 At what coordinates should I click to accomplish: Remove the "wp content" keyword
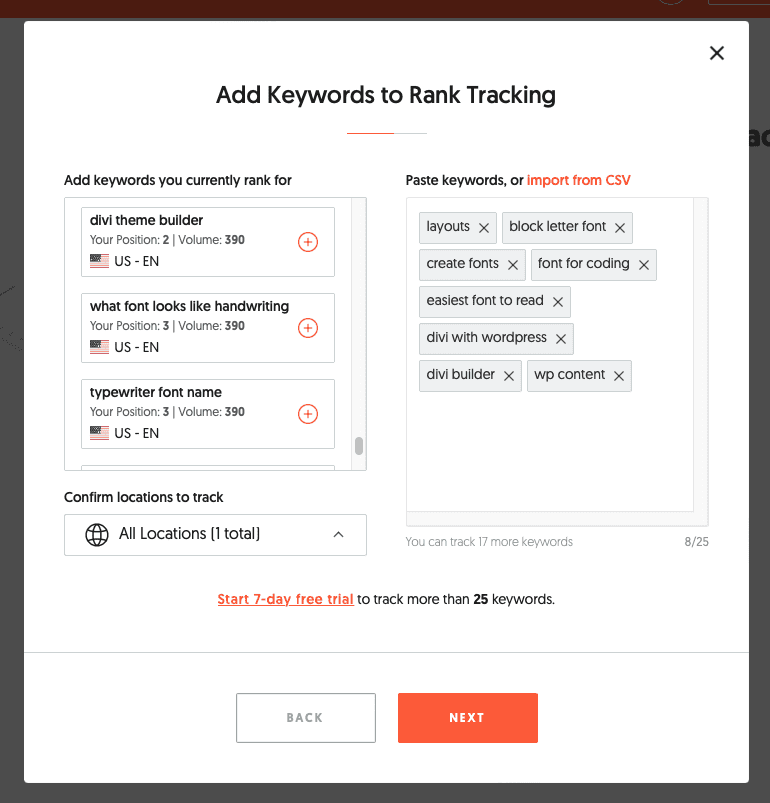pyautogui.click(x=618, y=375)
